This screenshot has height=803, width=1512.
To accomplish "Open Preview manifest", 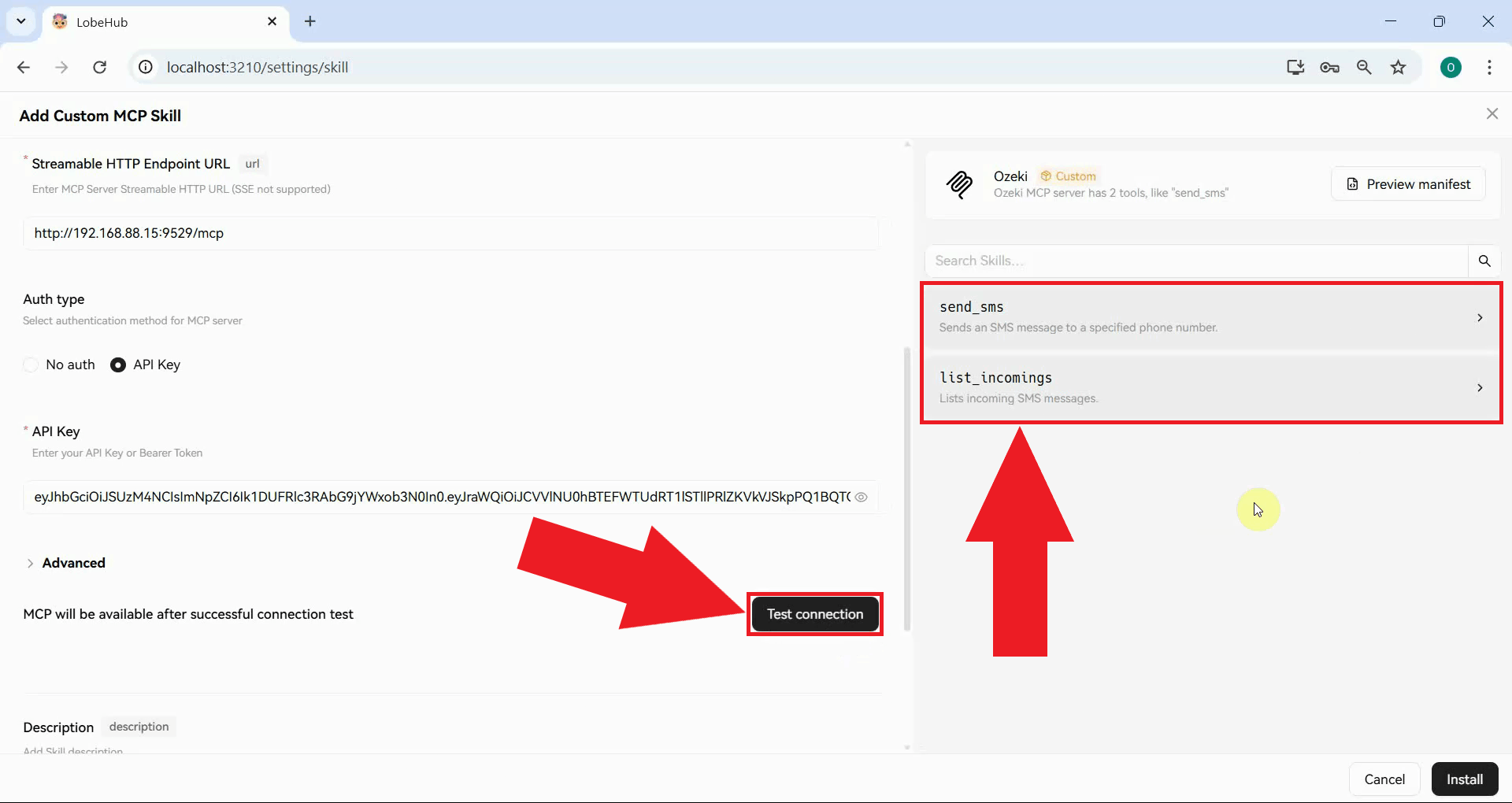I will pos(1408,184).
